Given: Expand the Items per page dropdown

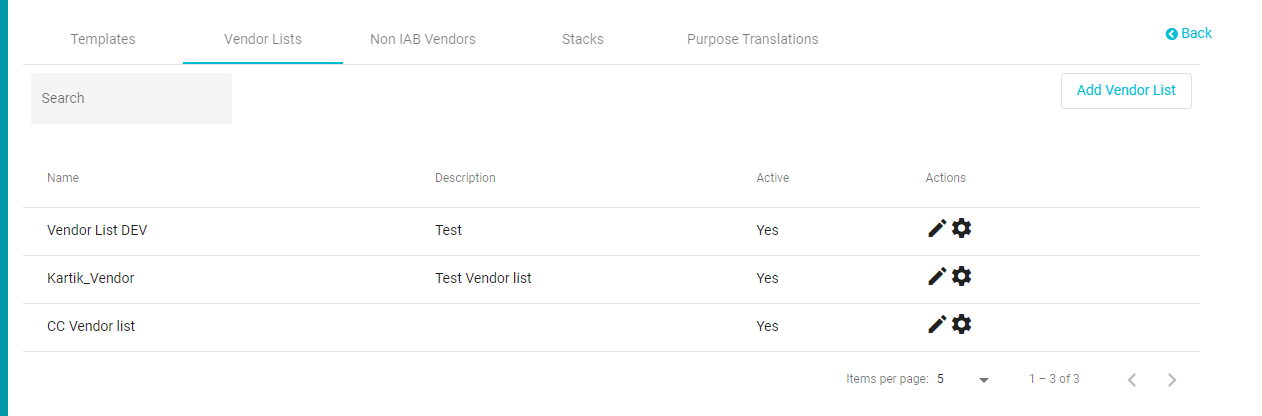Looking at the screenshot, I should pos(964,380).
